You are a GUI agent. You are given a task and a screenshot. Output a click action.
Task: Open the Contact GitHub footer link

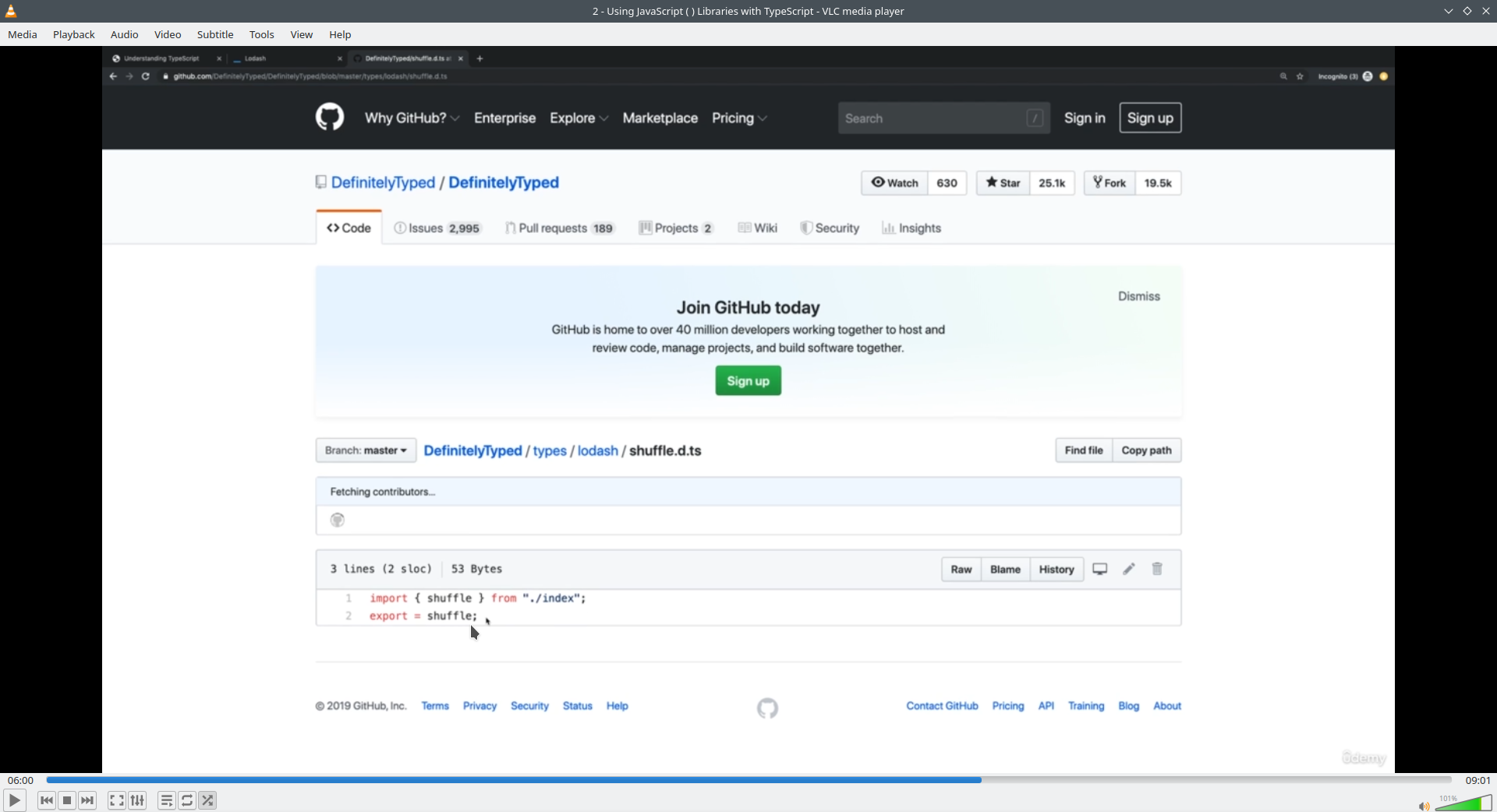942,706
